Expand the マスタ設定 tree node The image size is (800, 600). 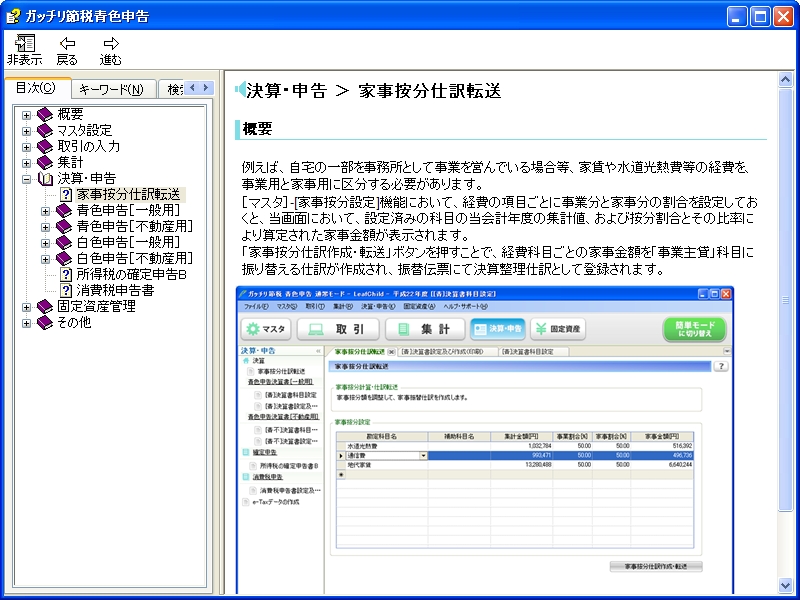pyautogui.click(x=27, y=131)
